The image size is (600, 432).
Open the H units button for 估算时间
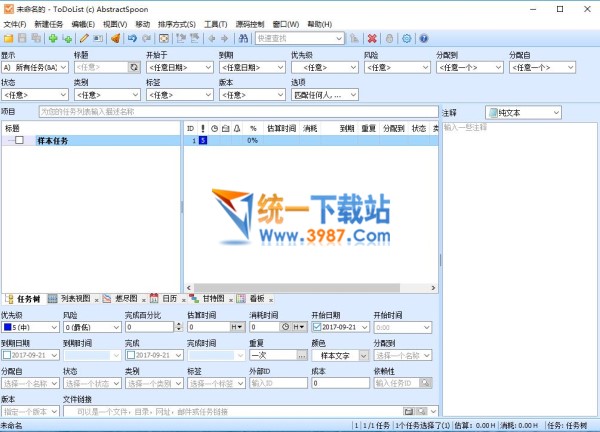pos(237,327)
